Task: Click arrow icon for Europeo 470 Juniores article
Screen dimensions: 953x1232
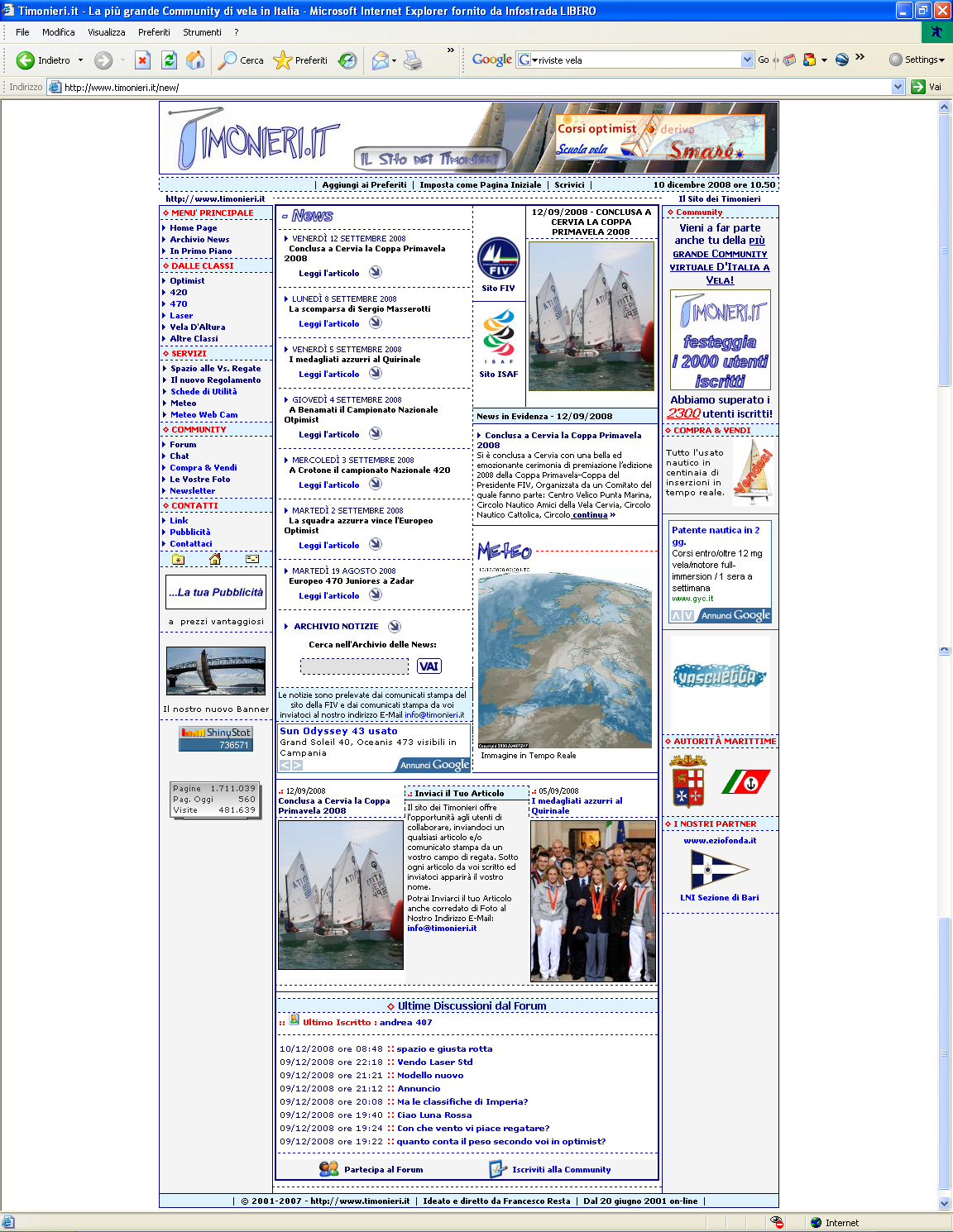Action: [376, 595]
